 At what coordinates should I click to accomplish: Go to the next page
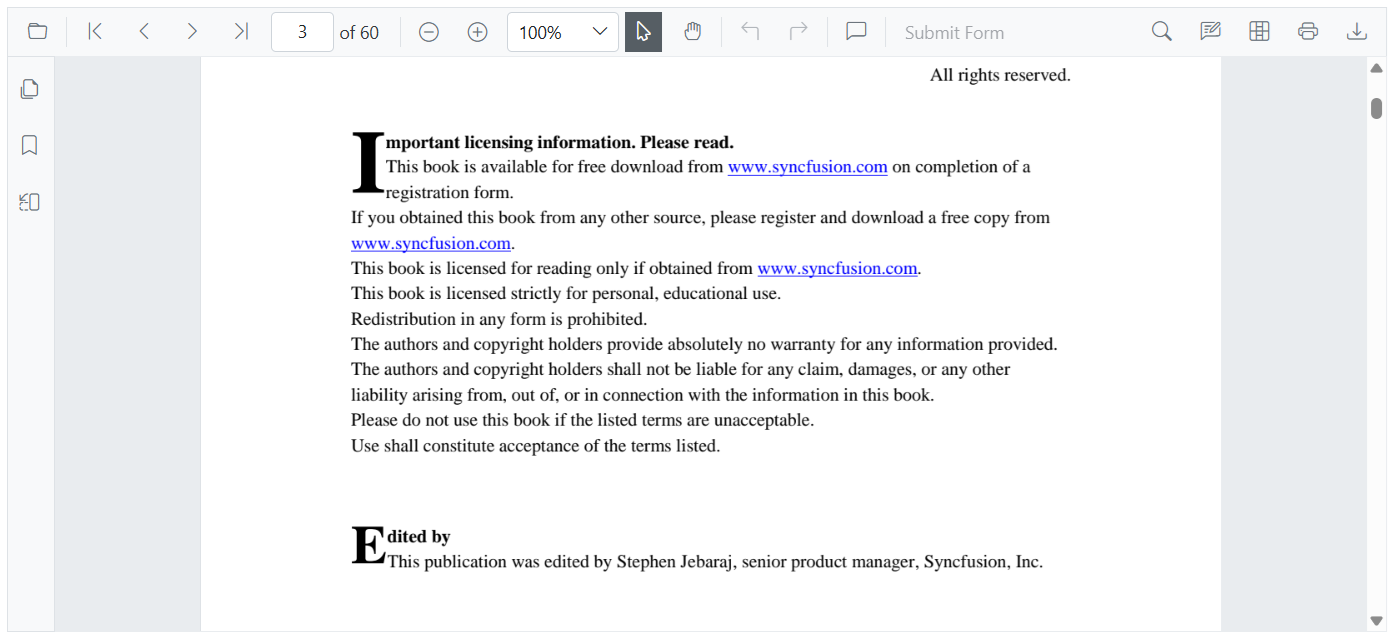(x=192, y=32)
